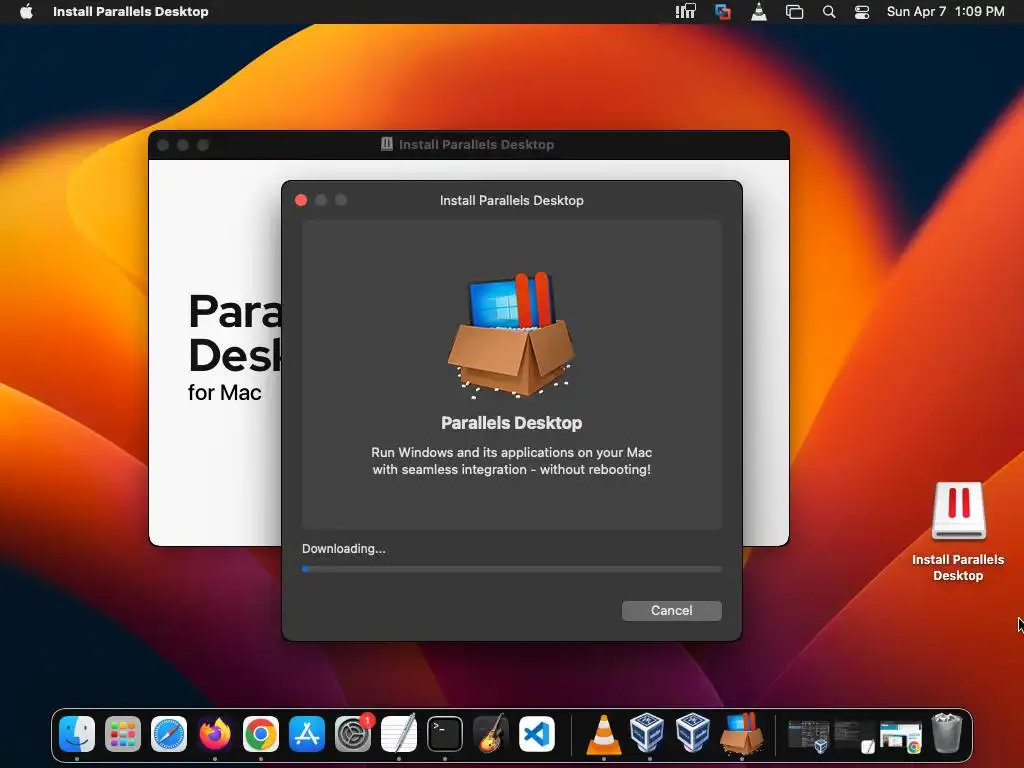Click the Downloading progress bar
The width and height of the screenshot is (1024, 768).
[511, 569]
